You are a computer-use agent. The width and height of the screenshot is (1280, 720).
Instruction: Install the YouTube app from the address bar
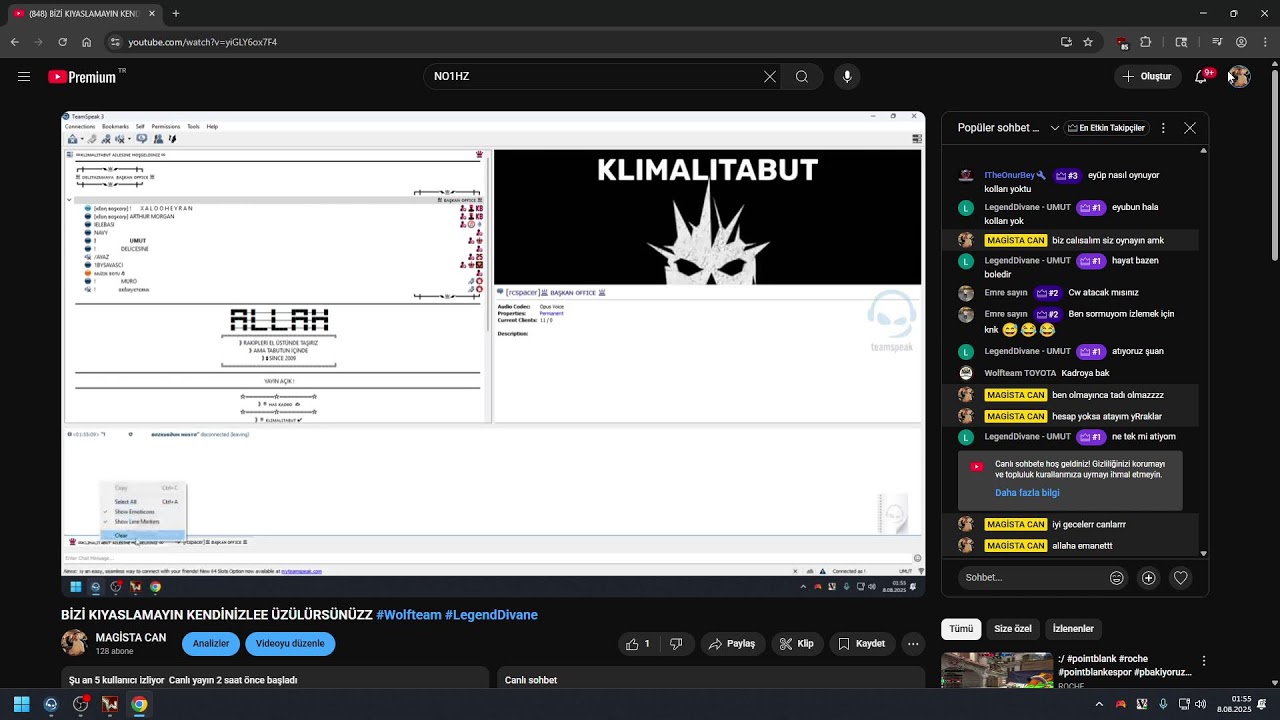1067,42
